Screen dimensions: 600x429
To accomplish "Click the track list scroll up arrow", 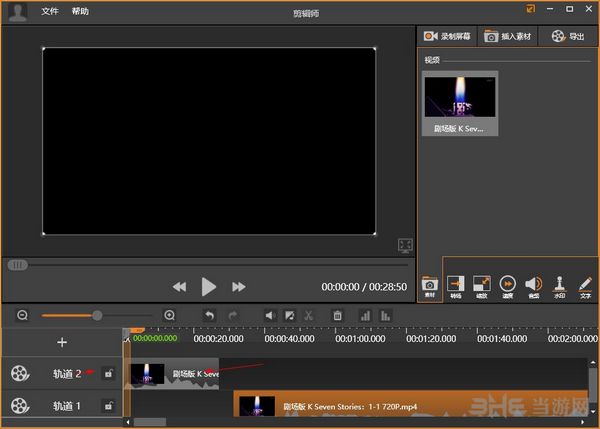I will [x=593, y=362].
